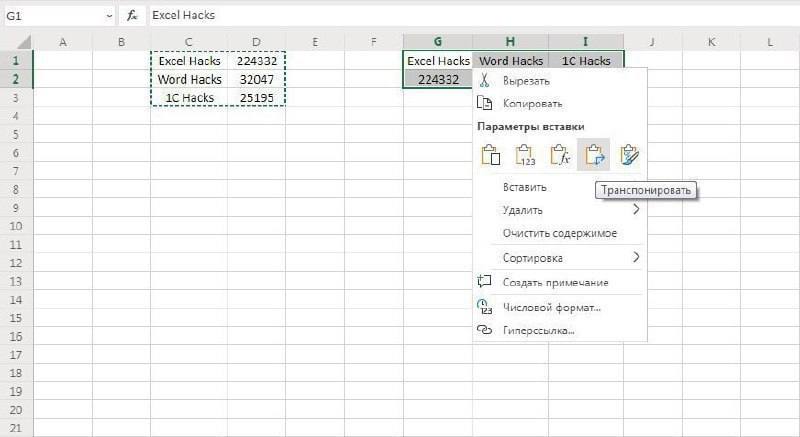
Task: Select Гиперссылка… menu entry
Action: [538, 330]
